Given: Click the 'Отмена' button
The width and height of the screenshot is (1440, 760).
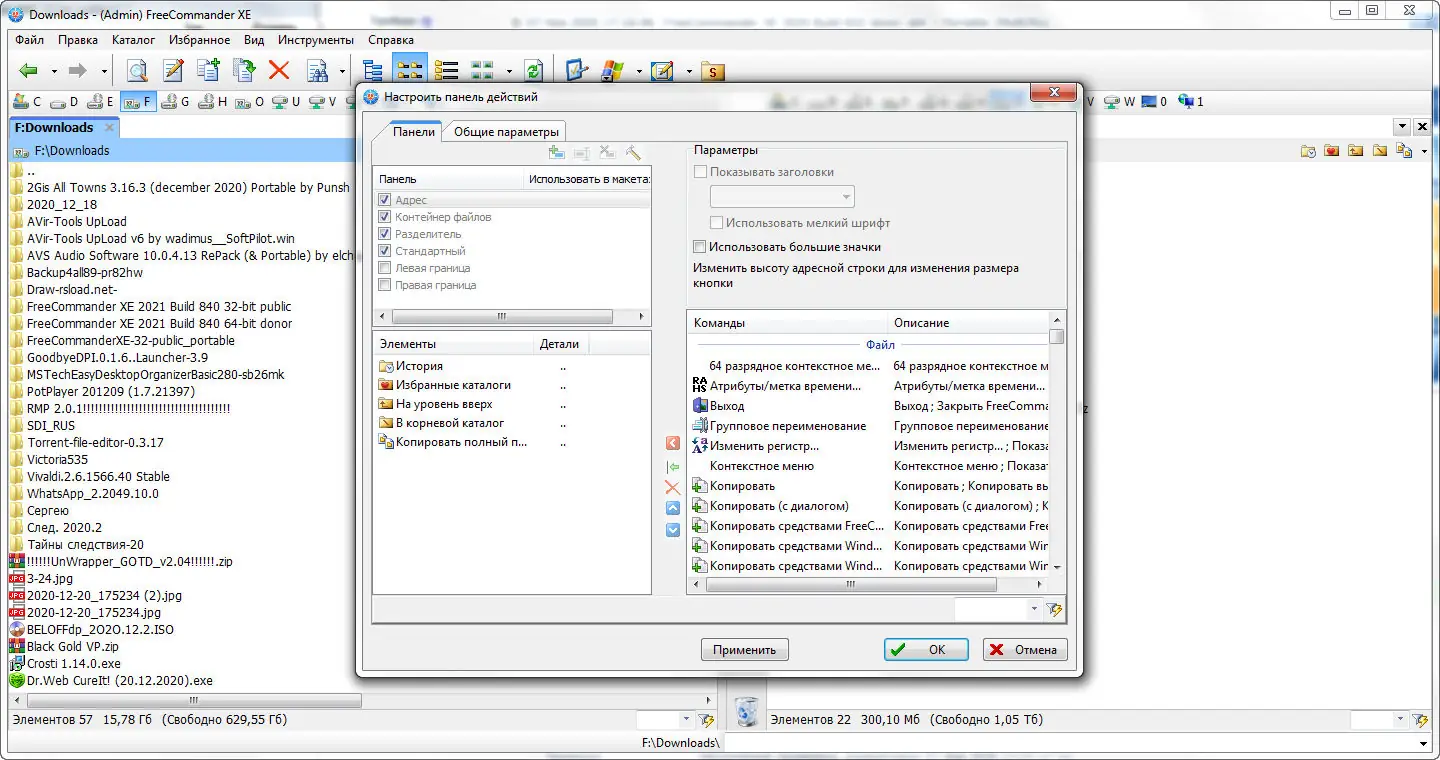Looking at the screenshot, I should click(x=1025, y=650).
